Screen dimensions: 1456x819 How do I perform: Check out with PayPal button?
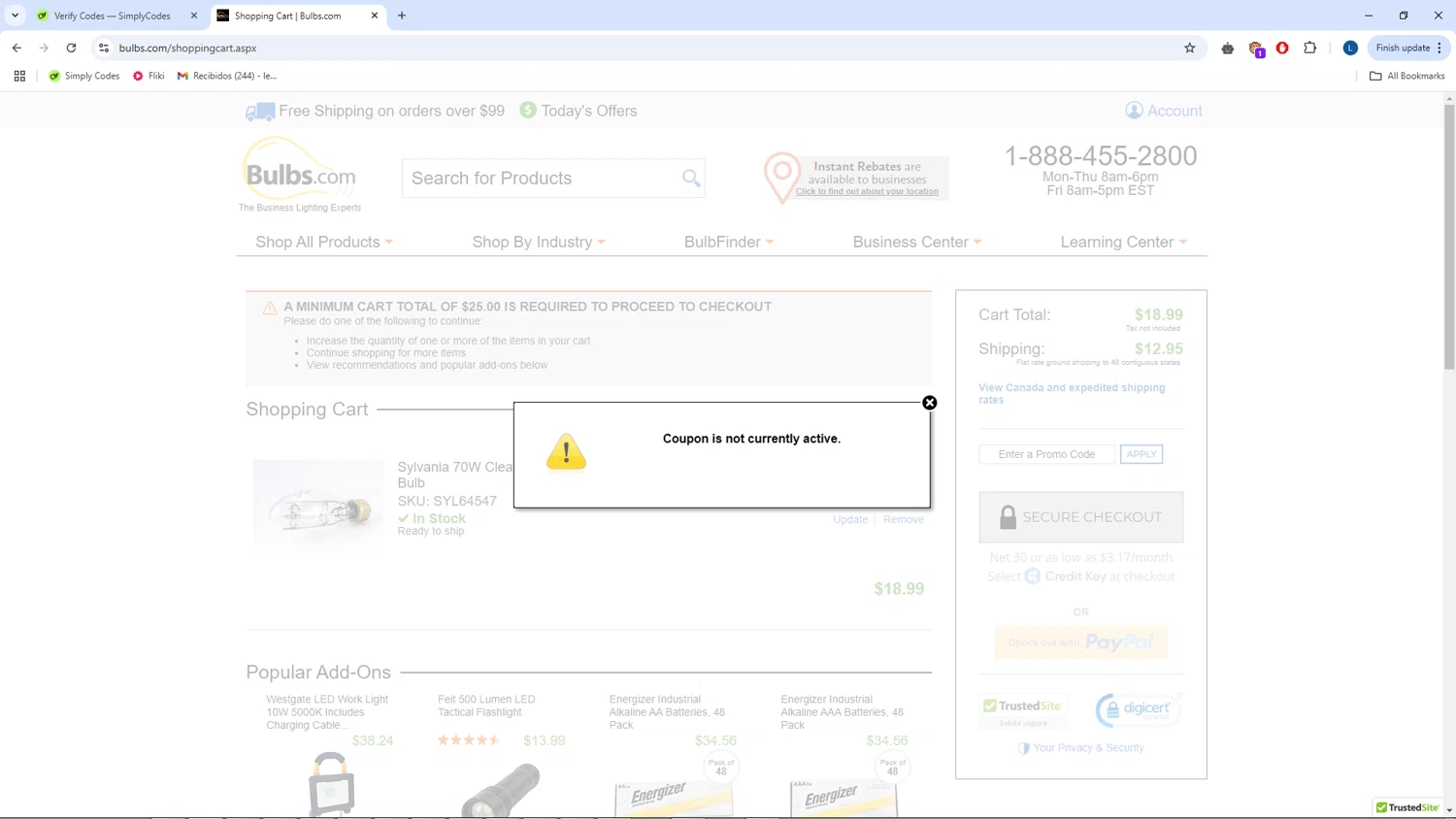coord(1081,642)
